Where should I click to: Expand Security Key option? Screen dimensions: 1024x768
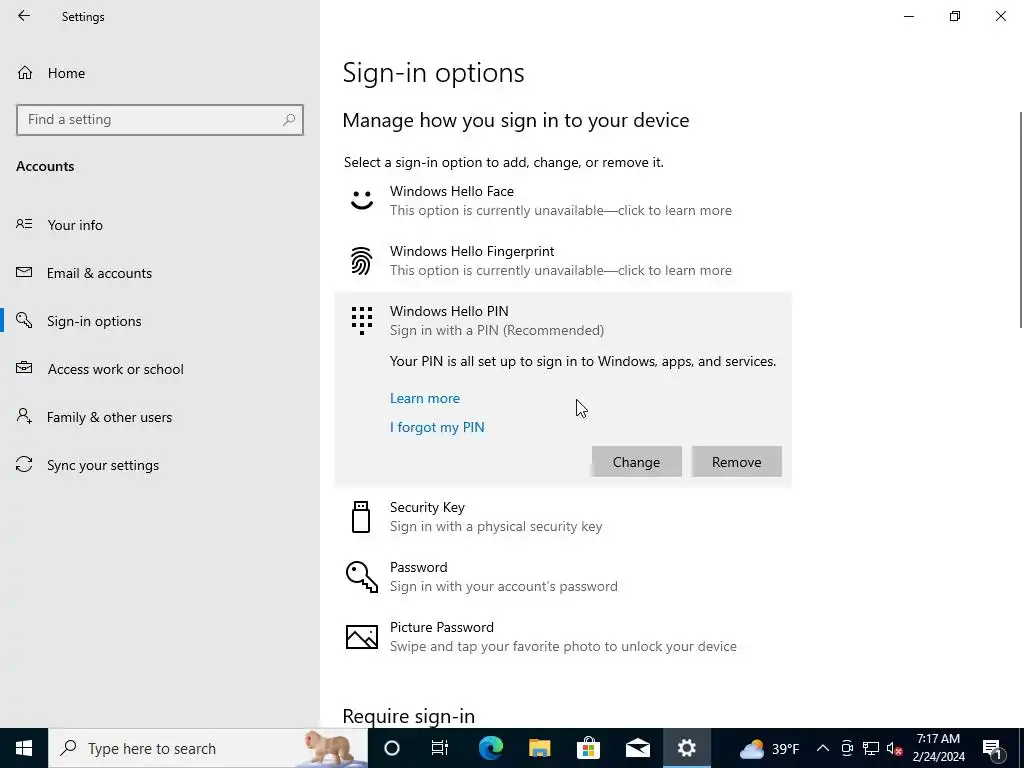(563, 517)
